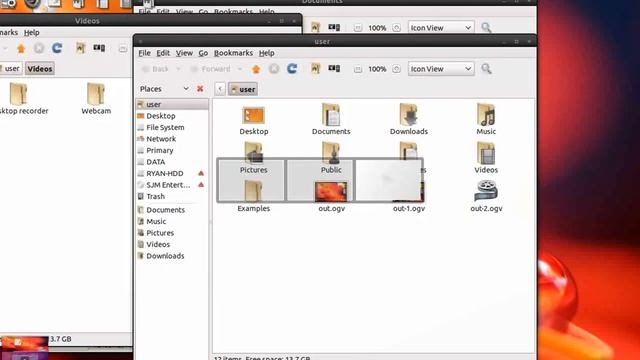Zoom in in the user window
This screenshot has width=640, height=360.
pos(396,69)
